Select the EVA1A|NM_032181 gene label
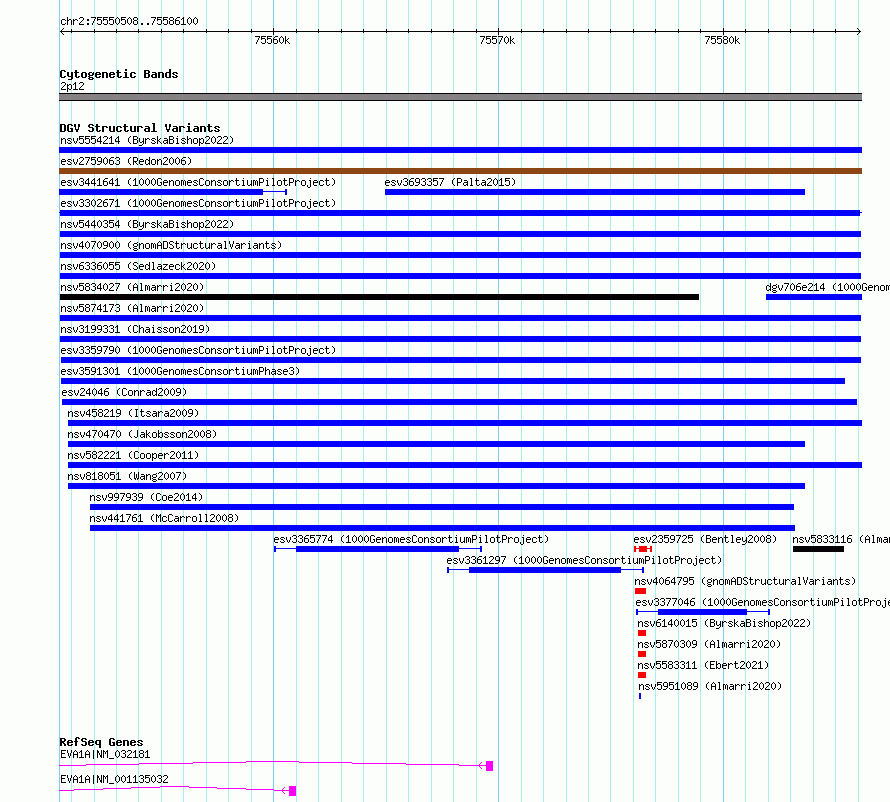Viewport: 890px width, 802px height. 105,754
